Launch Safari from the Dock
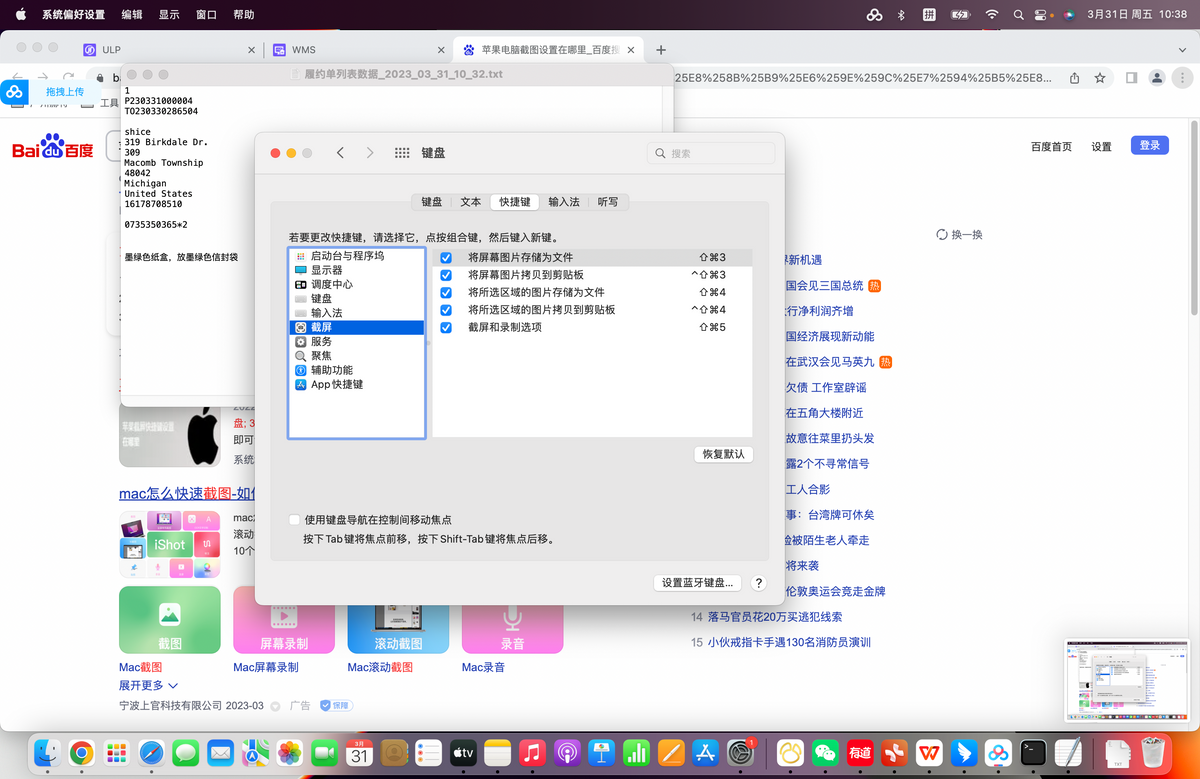The height and width of the screenshot is (779, 1200). 151,753
